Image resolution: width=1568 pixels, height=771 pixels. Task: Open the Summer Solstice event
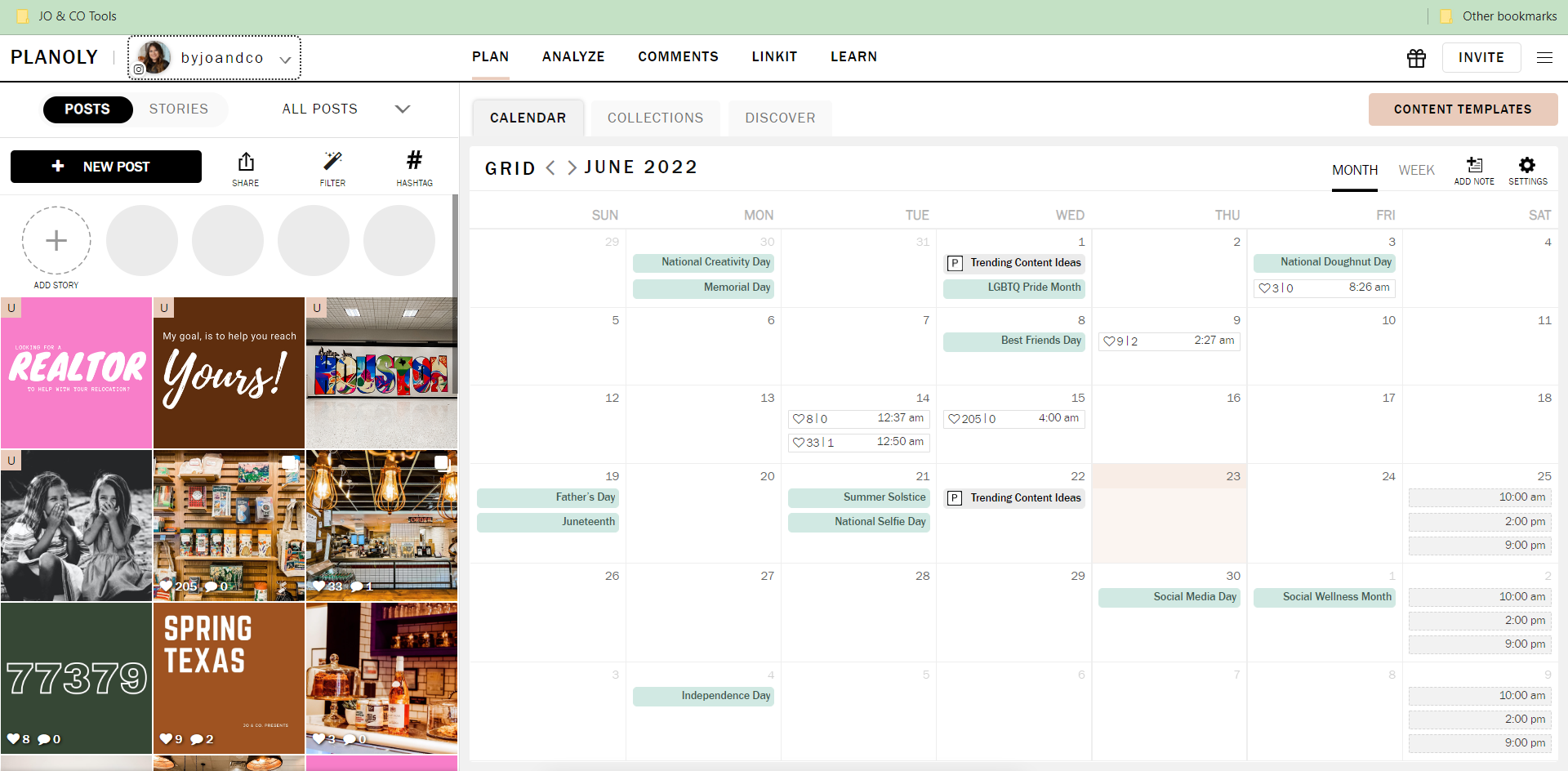(x=859, y=497)
